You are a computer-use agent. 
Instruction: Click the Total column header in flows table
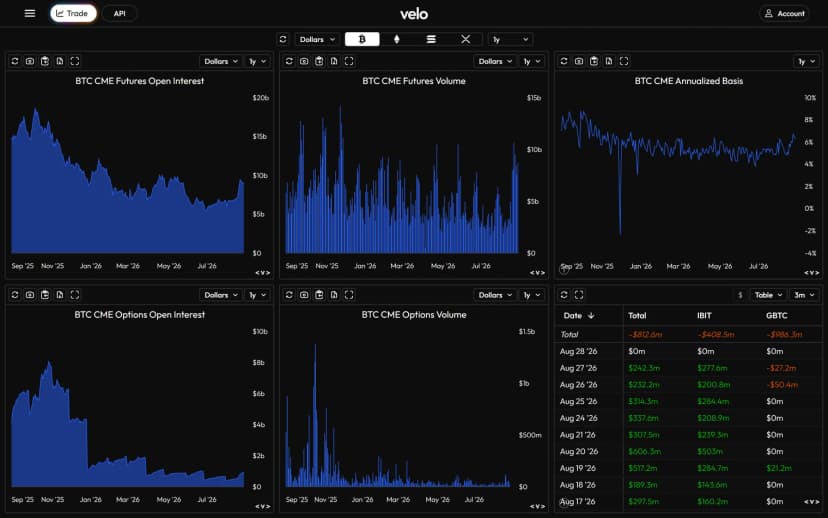(x=637, y=316)
